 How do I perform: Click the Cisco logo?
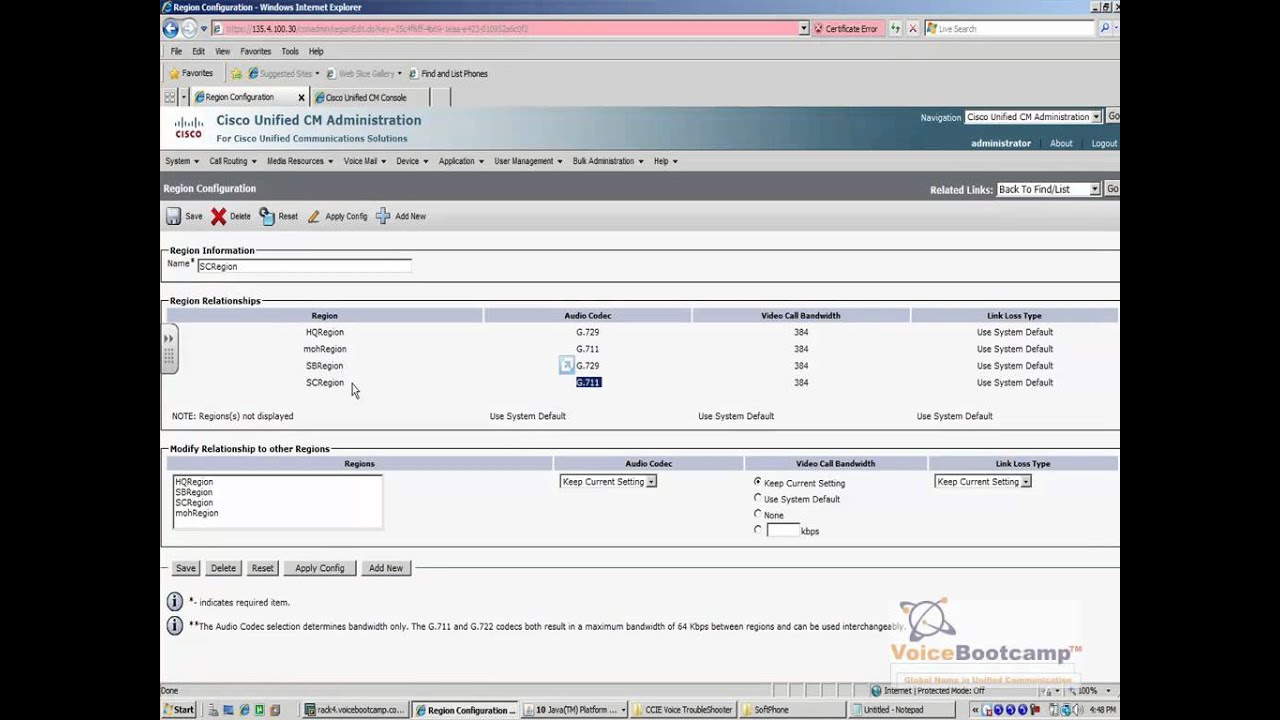pyautogui.click(x=188, y=127)
